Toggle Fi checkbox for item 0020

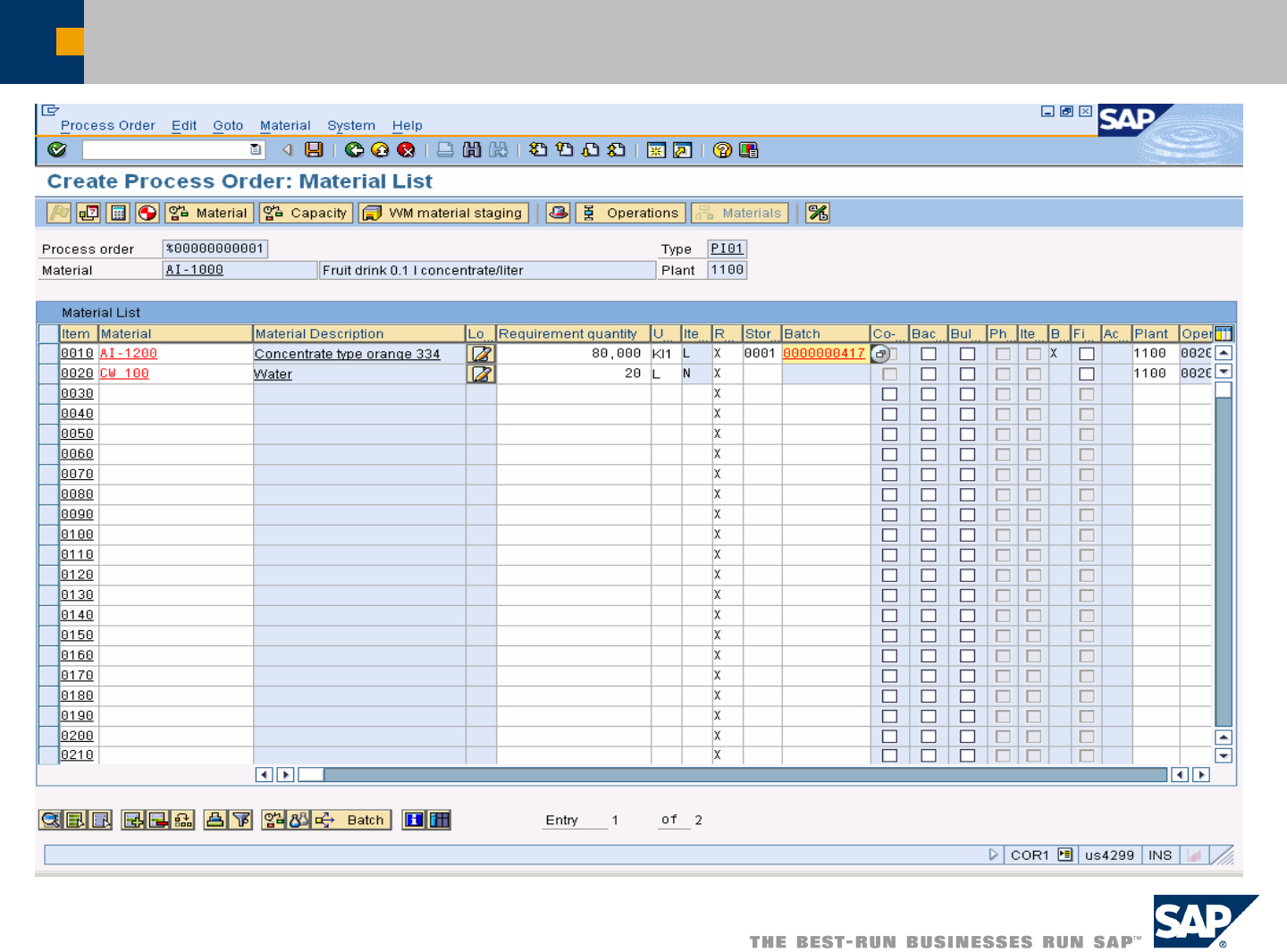[x=1087, y=374]
